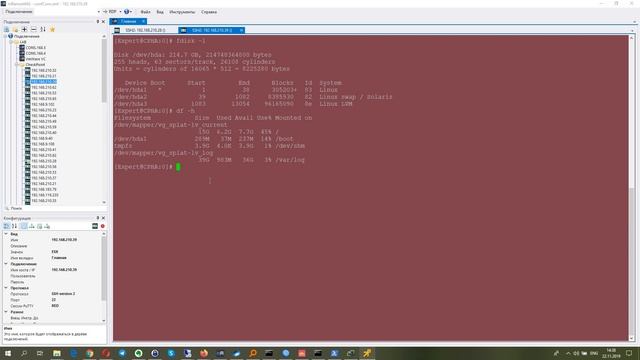
Task: Click the connection tree search field
Action: pos(55,208)
